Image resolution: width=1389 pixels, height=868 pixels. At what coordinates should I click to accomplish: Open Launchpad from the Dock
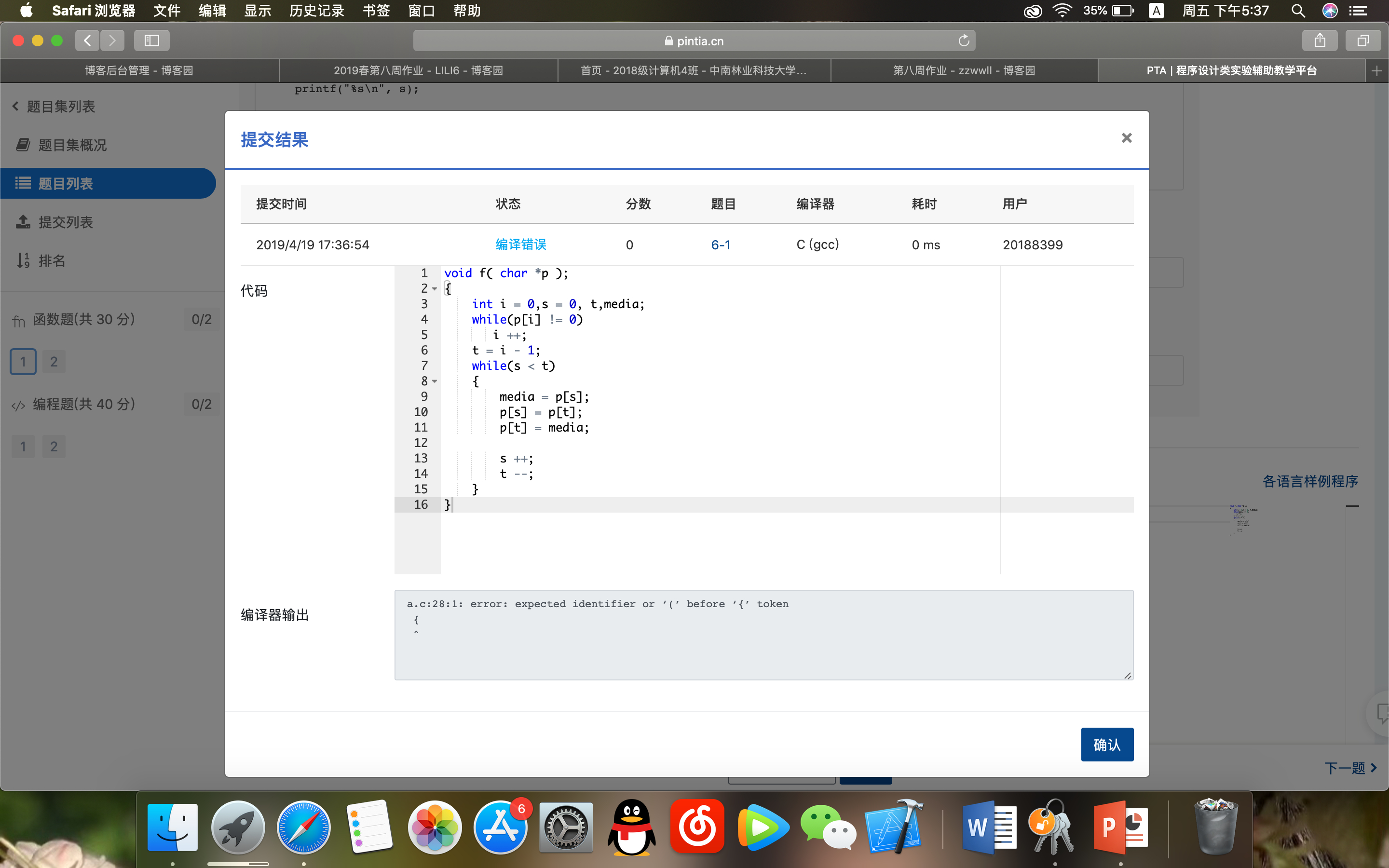point(238,827)
